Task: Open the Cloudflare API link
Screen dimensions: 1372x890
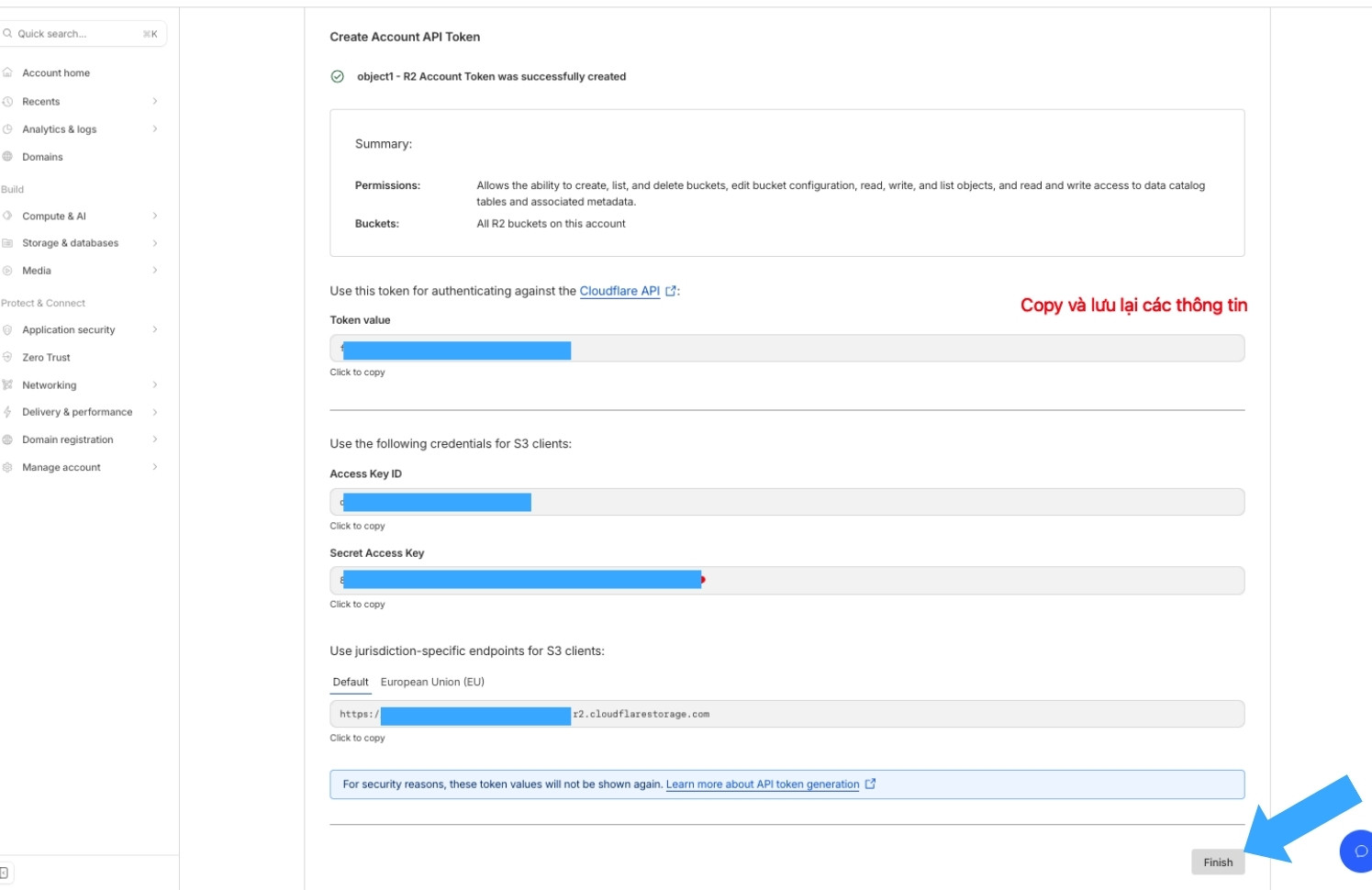Action: coord(619,292)
